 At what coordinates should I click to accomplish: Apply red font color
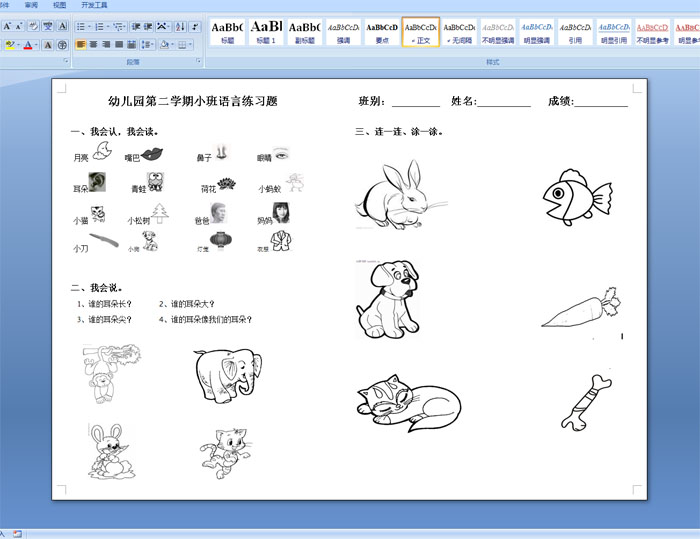[28, 45]
